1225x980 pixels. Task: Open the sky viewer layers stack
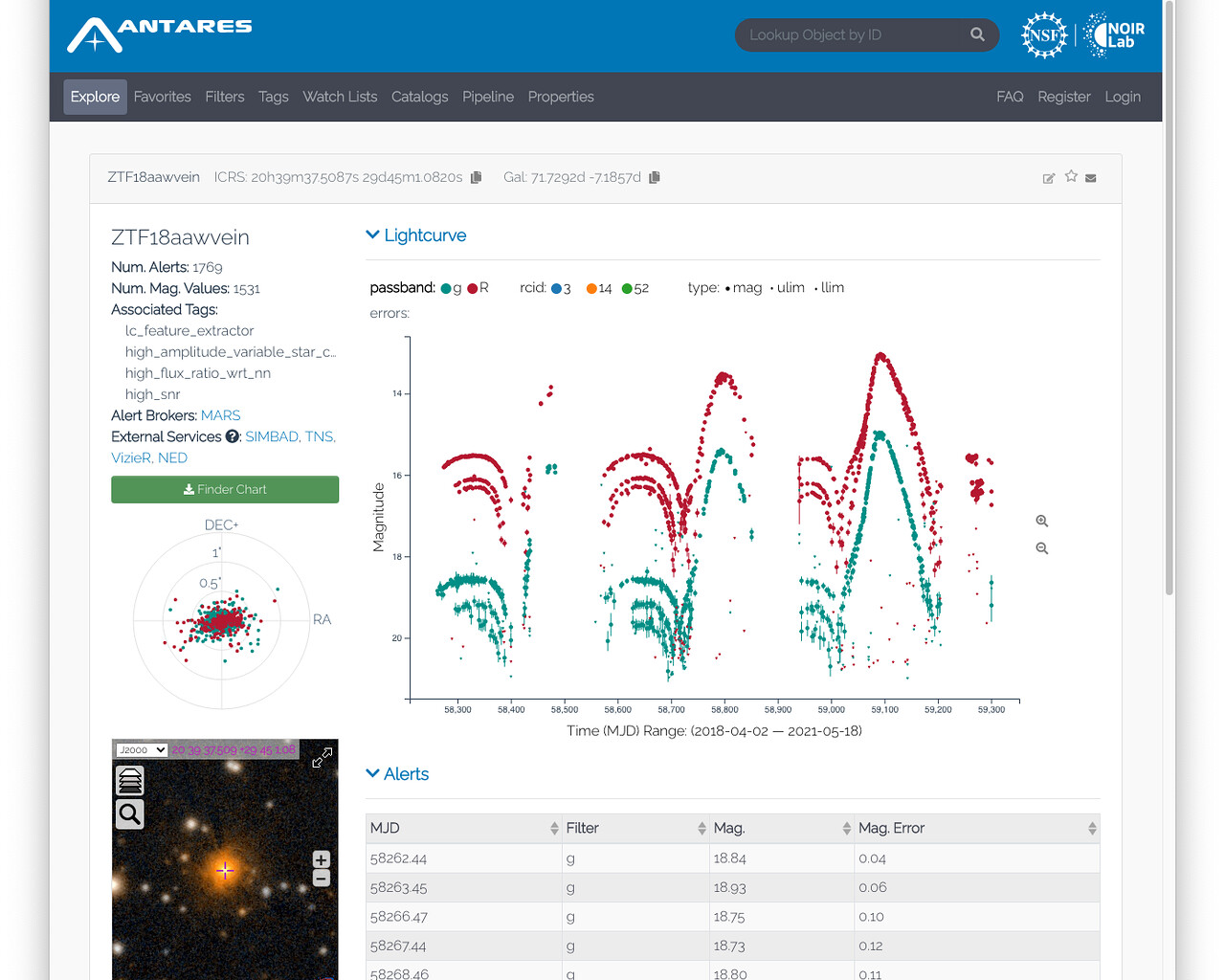[130, 781]
